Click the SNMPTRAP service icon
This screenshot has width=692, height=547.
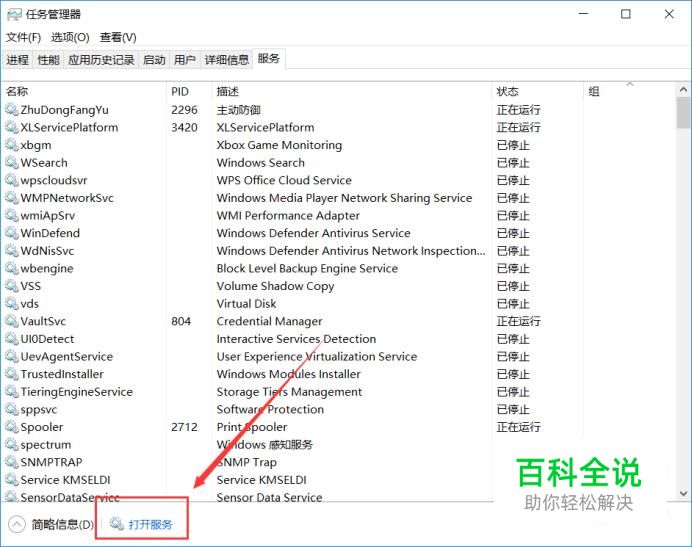(x=11, y=462)
